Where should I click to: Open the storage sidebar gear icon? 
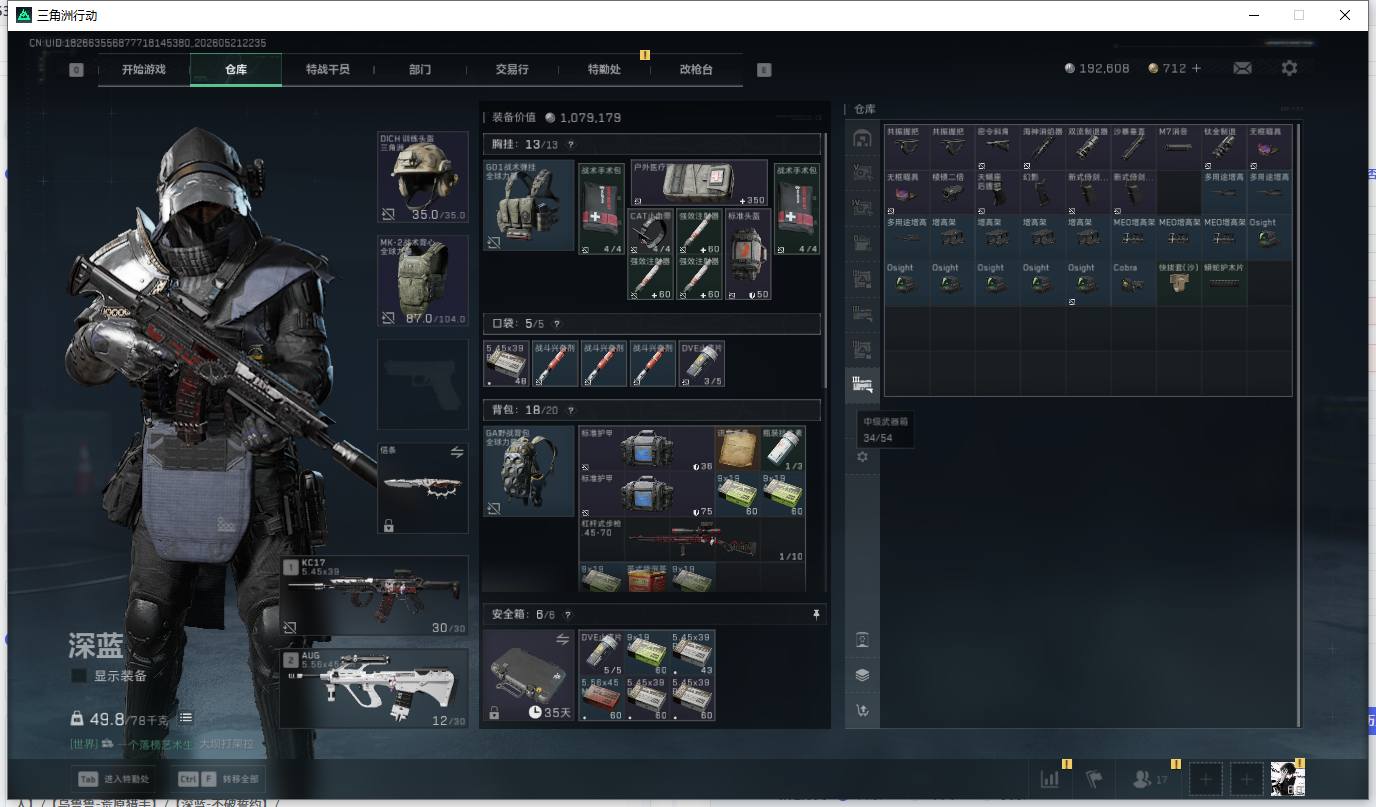click(862, 457)
